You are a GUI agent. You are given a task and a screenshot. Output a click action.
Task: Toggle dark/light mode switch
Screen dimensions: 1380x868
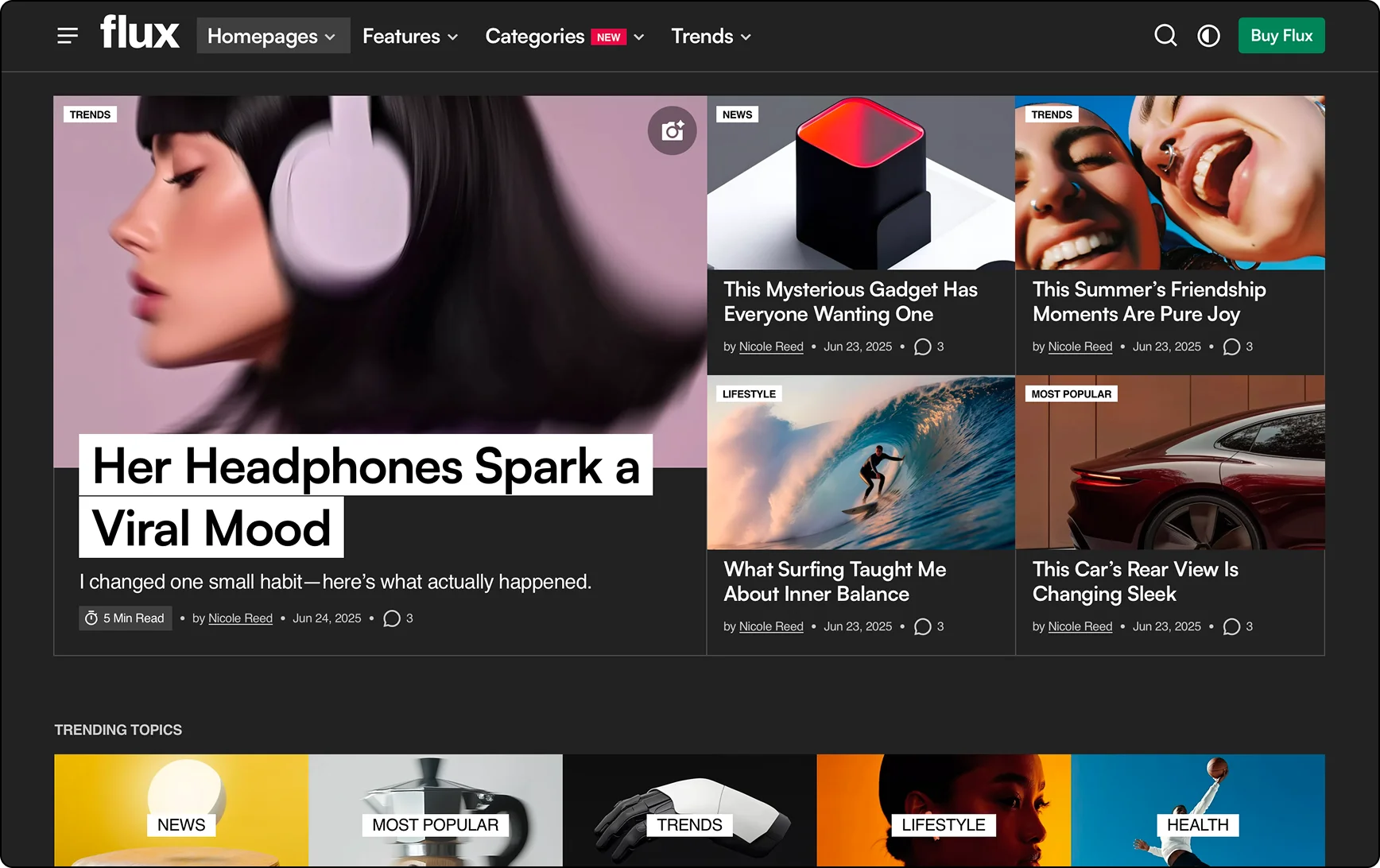coord(1208,36)
